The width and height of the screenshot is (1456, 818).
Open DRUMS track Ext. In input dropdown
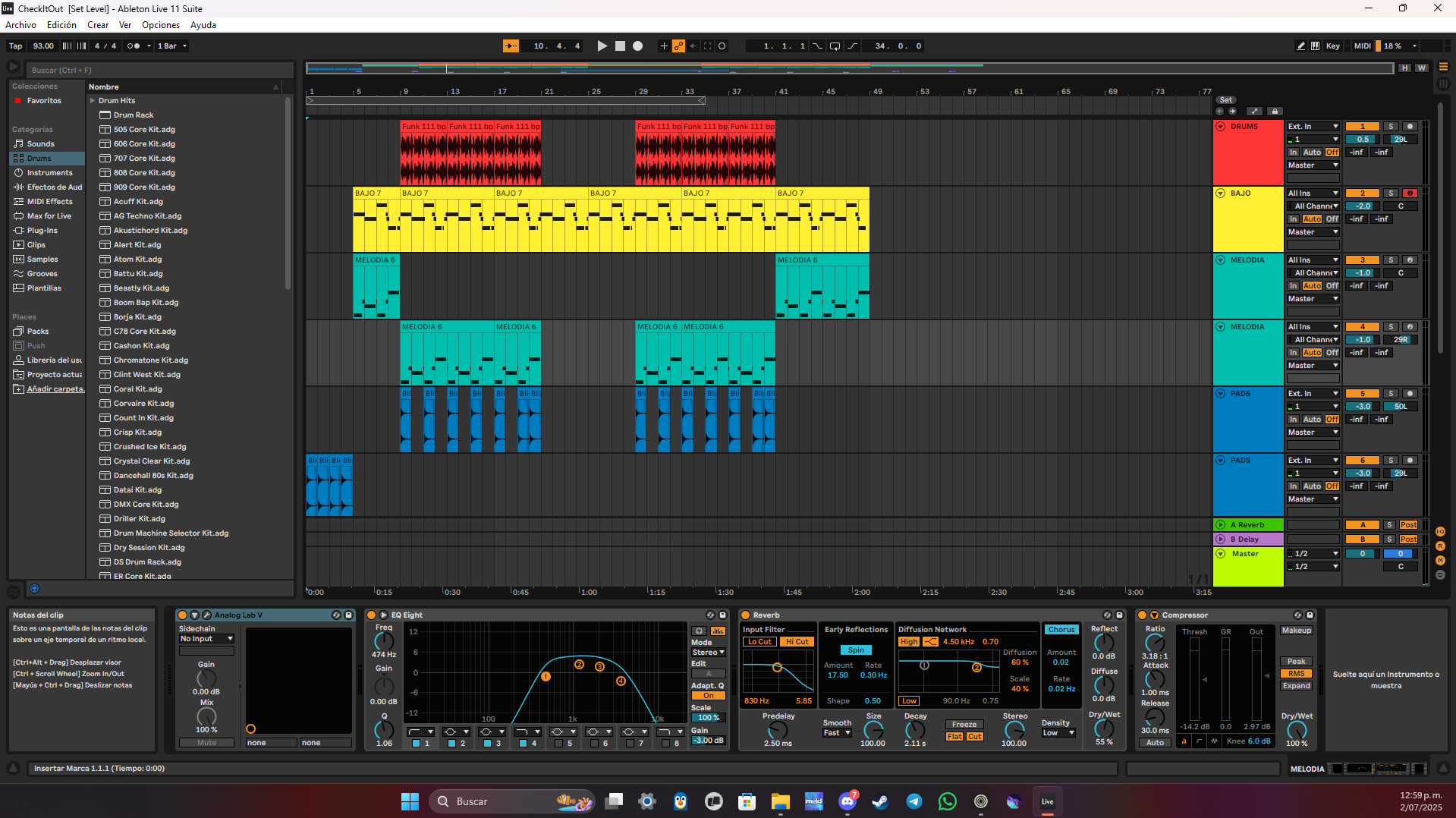(x=1313, y=127)
